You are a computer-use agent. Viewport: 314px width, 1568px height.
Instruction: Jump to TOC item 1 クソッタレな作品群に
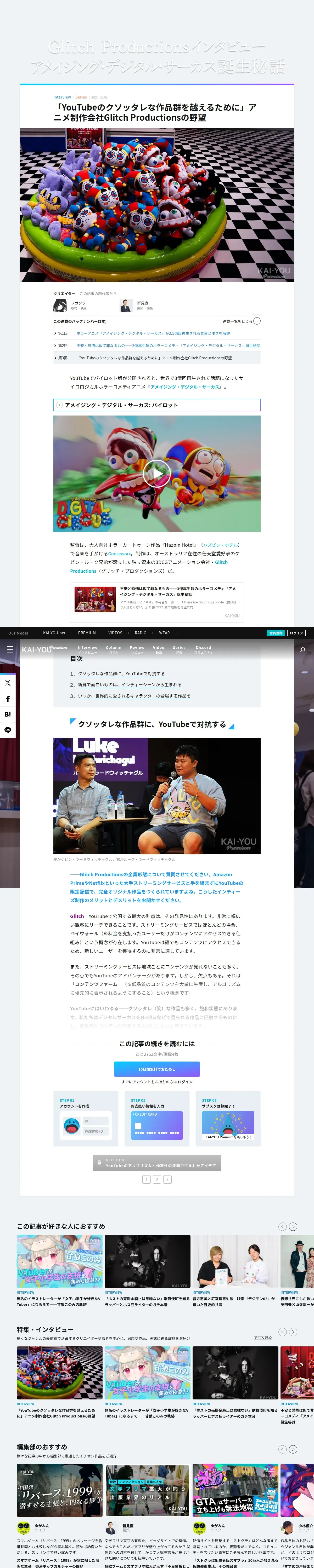(x=121, y=674)
